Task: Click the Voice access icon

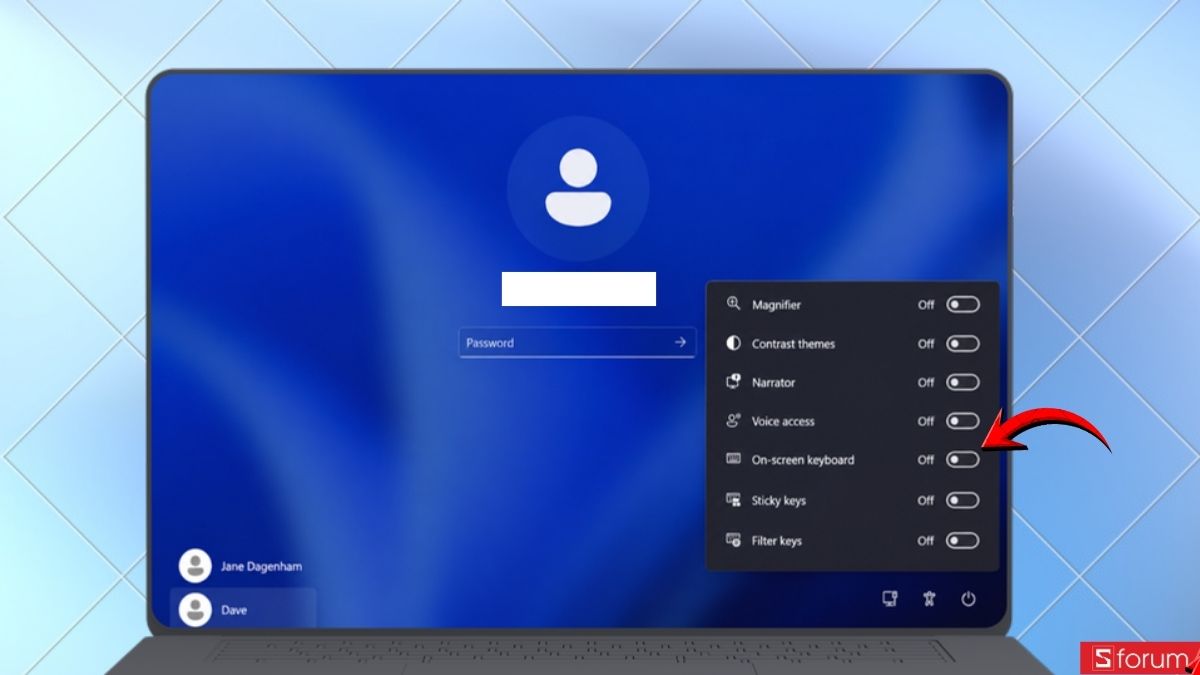Action: coord(733,421)
